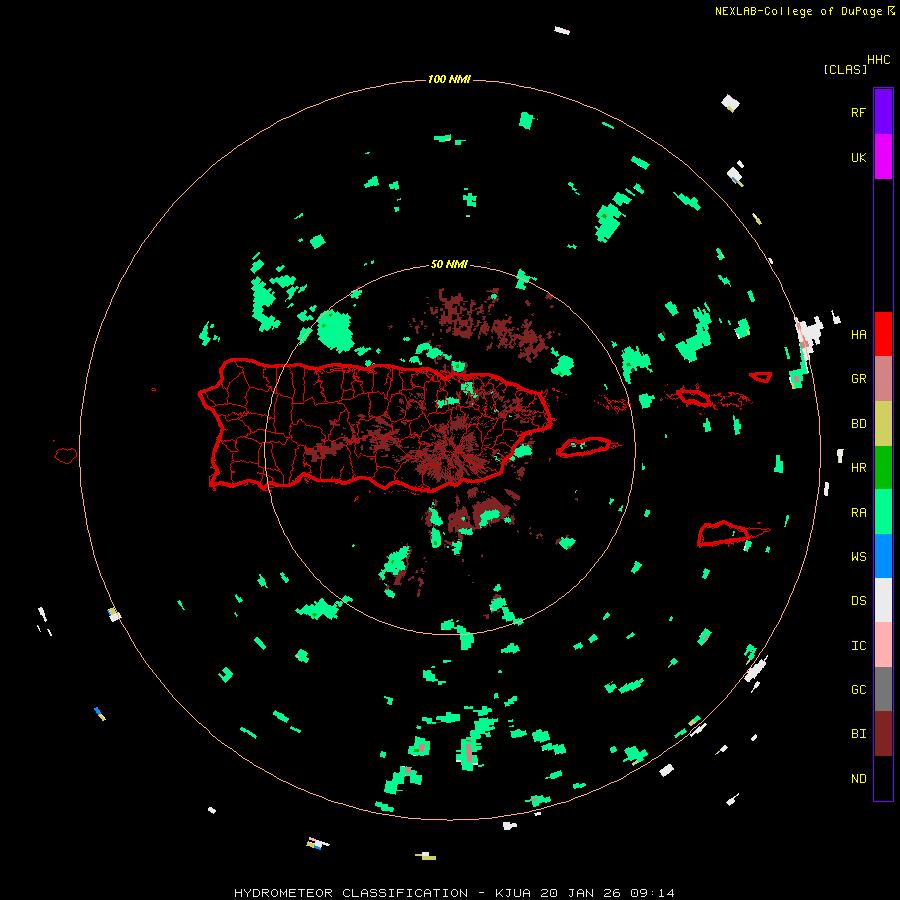The height and width of the screenshot is (900, 900).
Task: Click the GR salmon legend swatch
Action: [883, 378]
